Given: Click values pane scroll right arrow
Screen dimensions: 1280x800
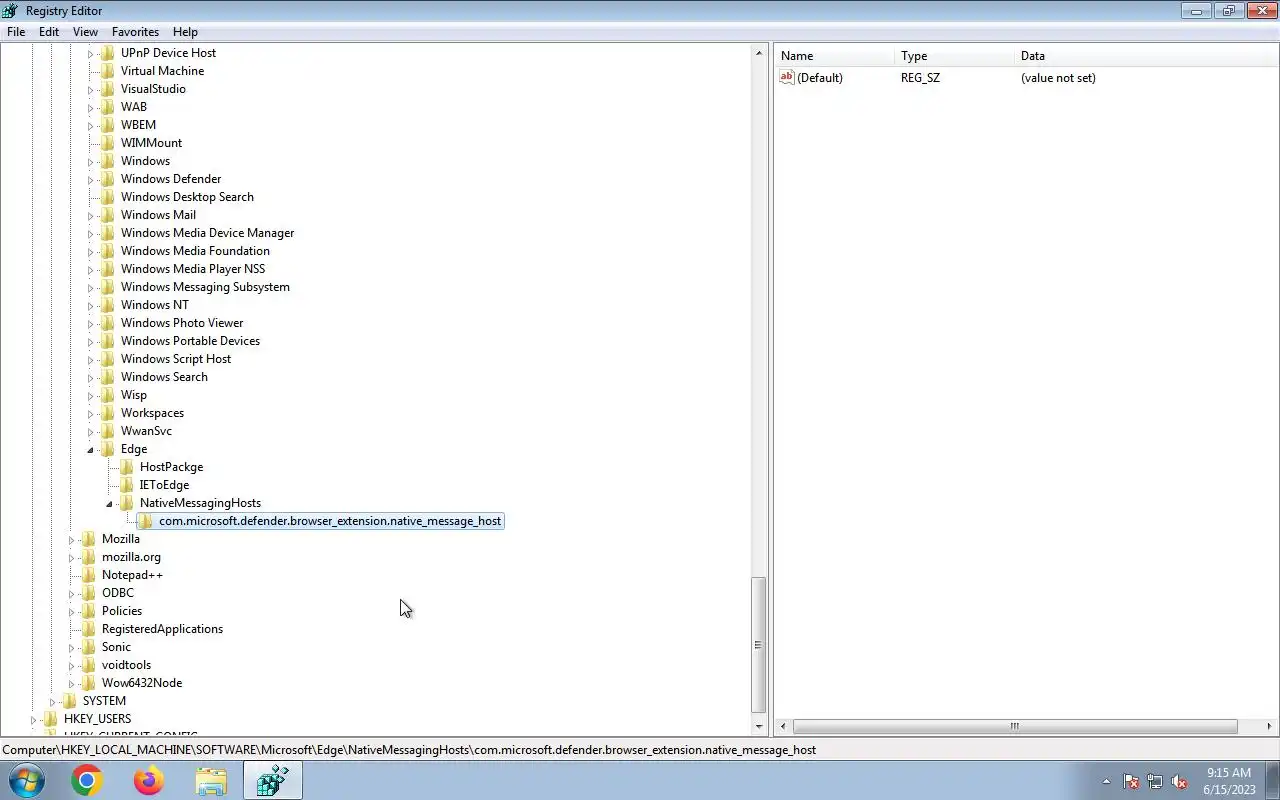Looking at the screenshot, I should click(1269, 727).
